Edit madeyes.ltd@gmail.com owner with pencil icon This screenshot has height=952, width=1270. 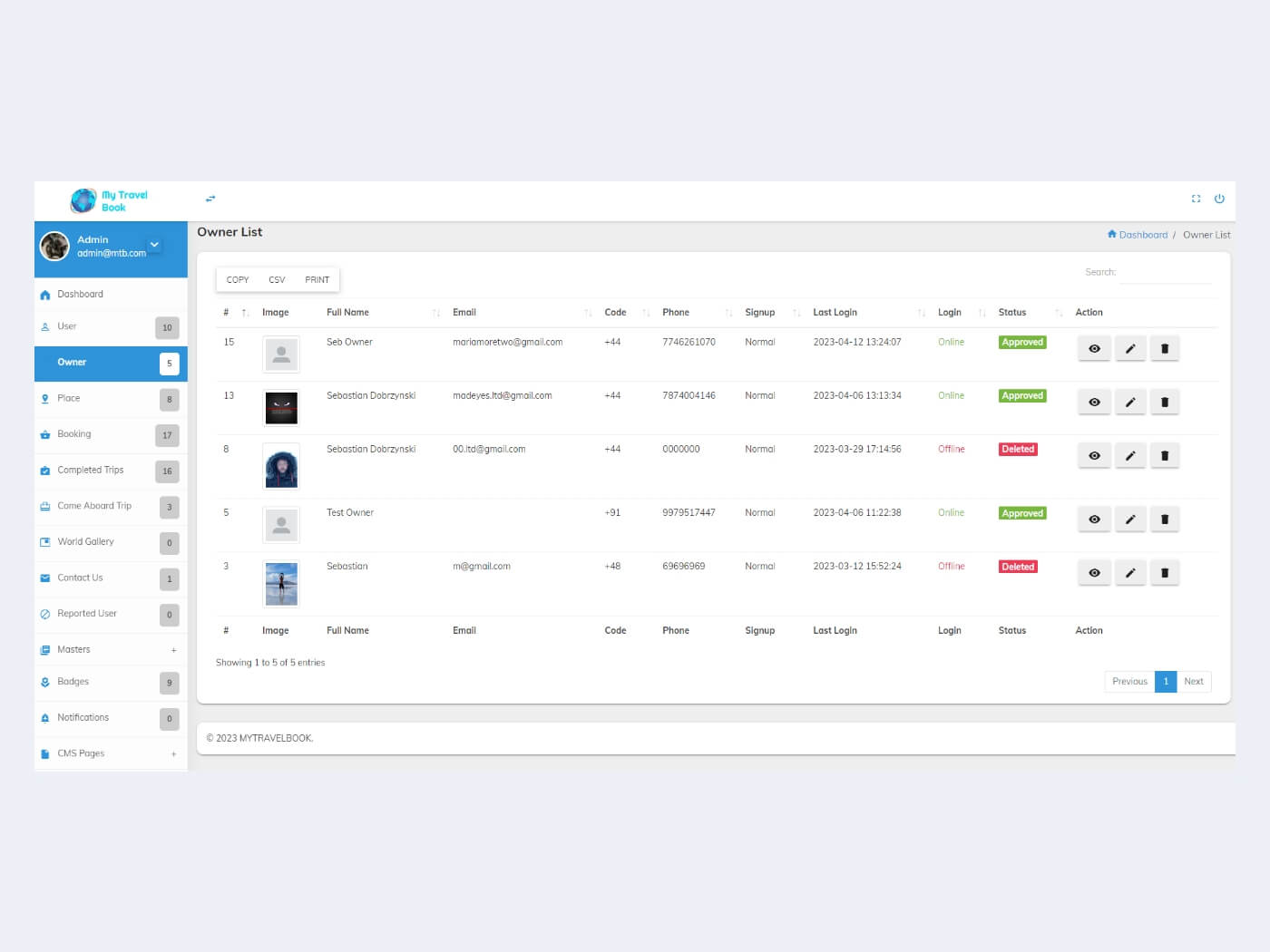(x=1129, y=403)
